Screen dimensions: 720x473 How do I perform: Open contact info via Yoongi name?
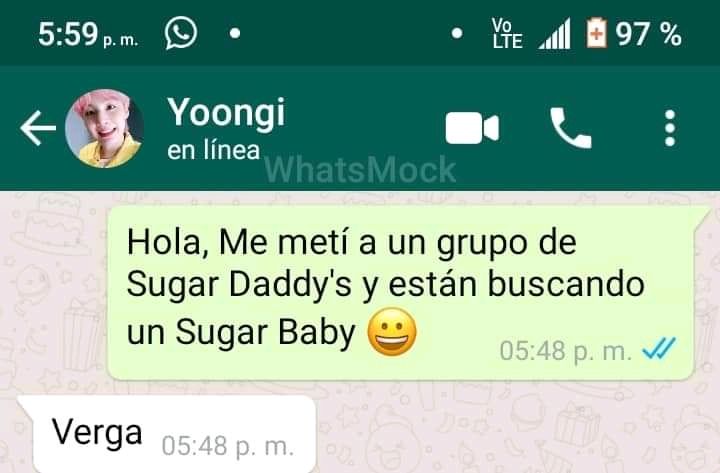point(226,112)
